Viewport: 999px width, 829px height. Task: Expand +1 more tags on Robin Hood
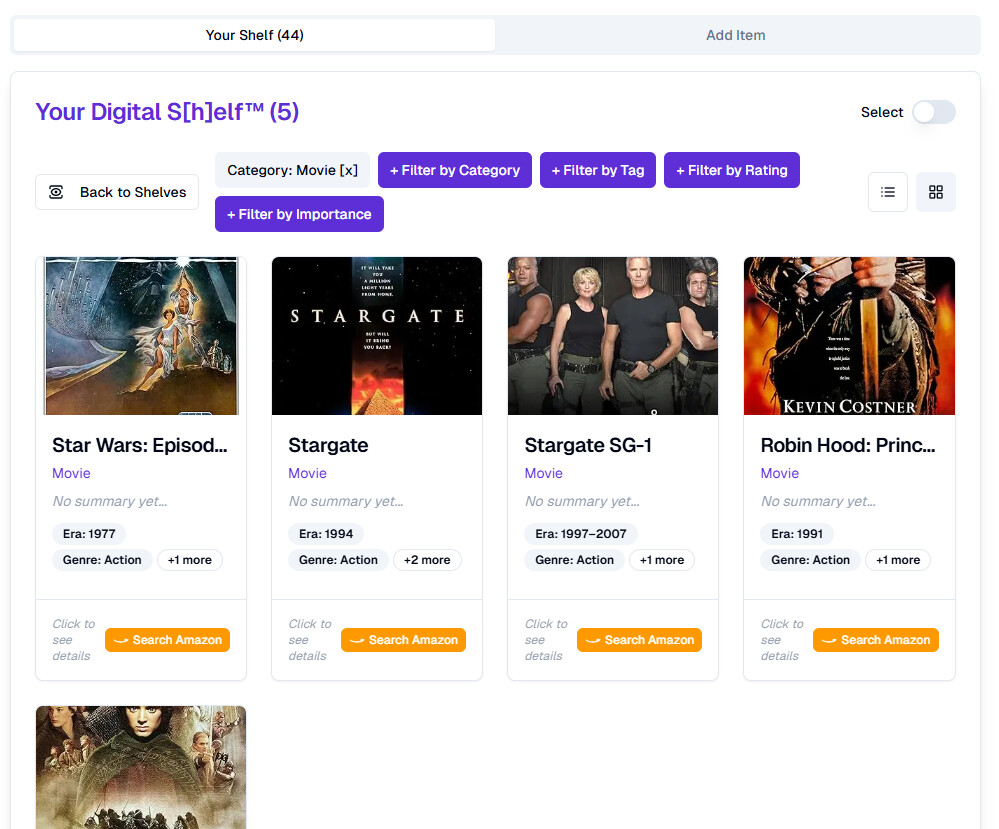(x=898, y=560)
